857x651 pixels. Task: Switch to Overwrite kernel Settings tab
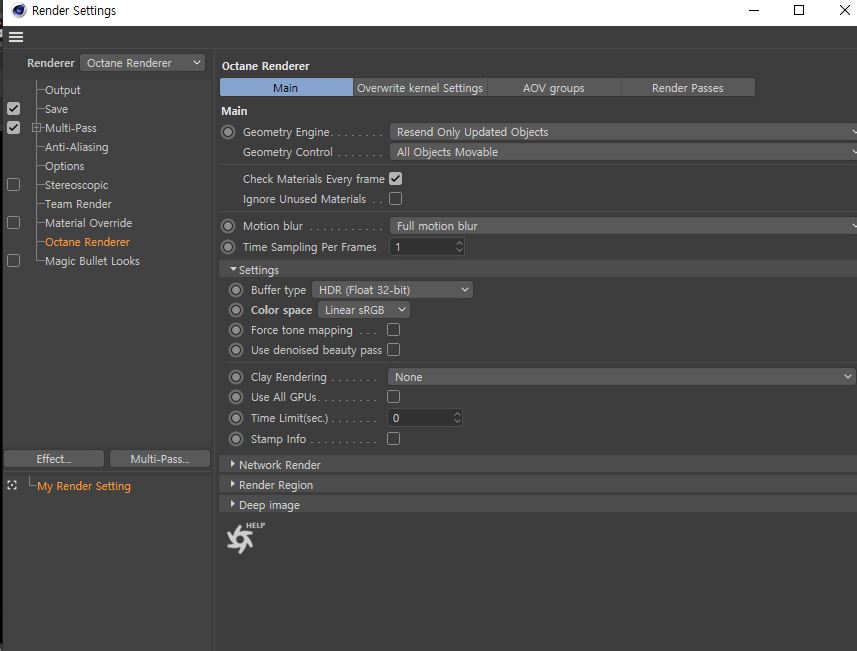tap(420, 87)
